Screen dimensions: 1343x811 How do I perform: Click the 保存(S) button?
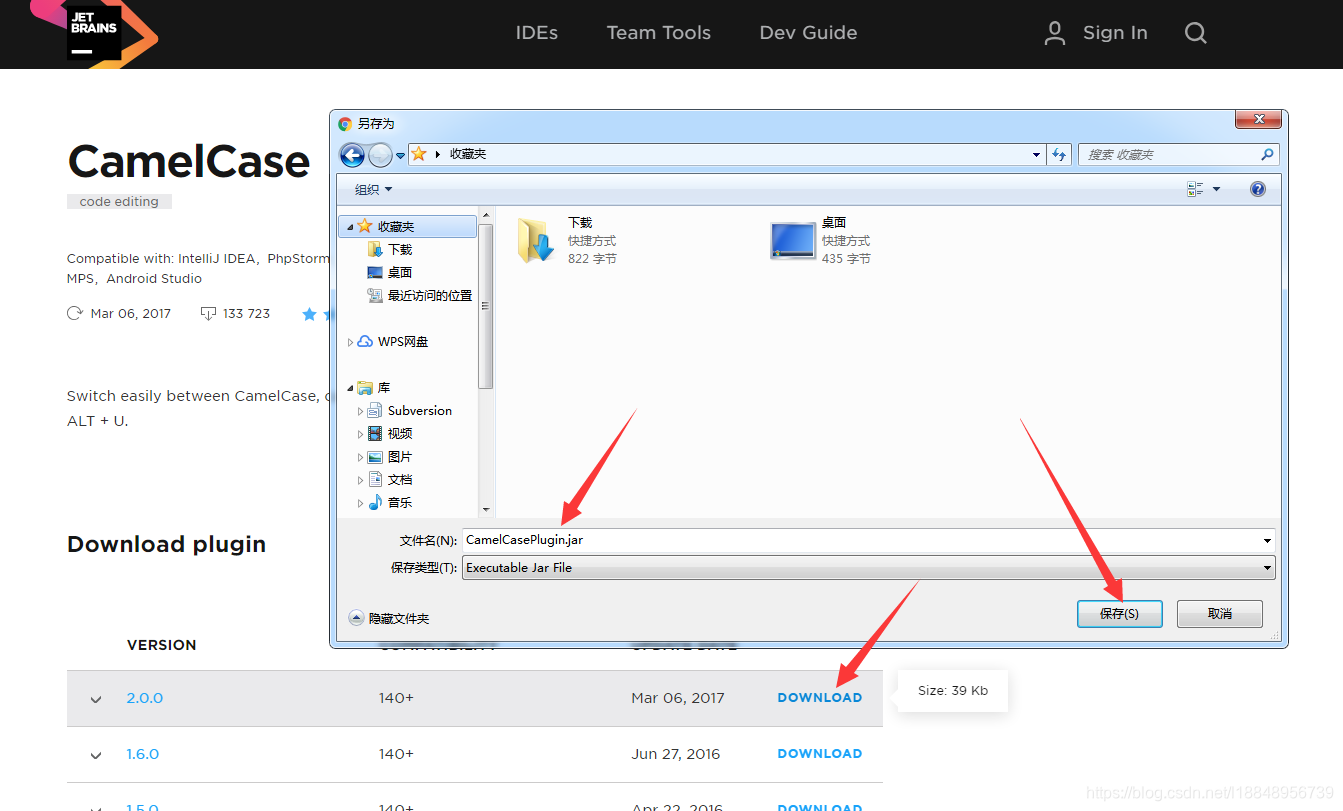(x=1120, y=613)
